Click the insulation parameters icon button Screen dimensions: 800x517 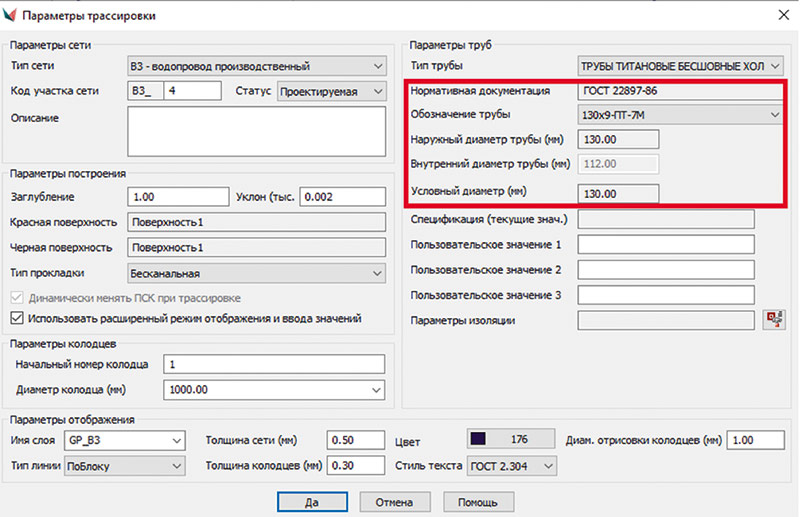[x=773, y=320]
